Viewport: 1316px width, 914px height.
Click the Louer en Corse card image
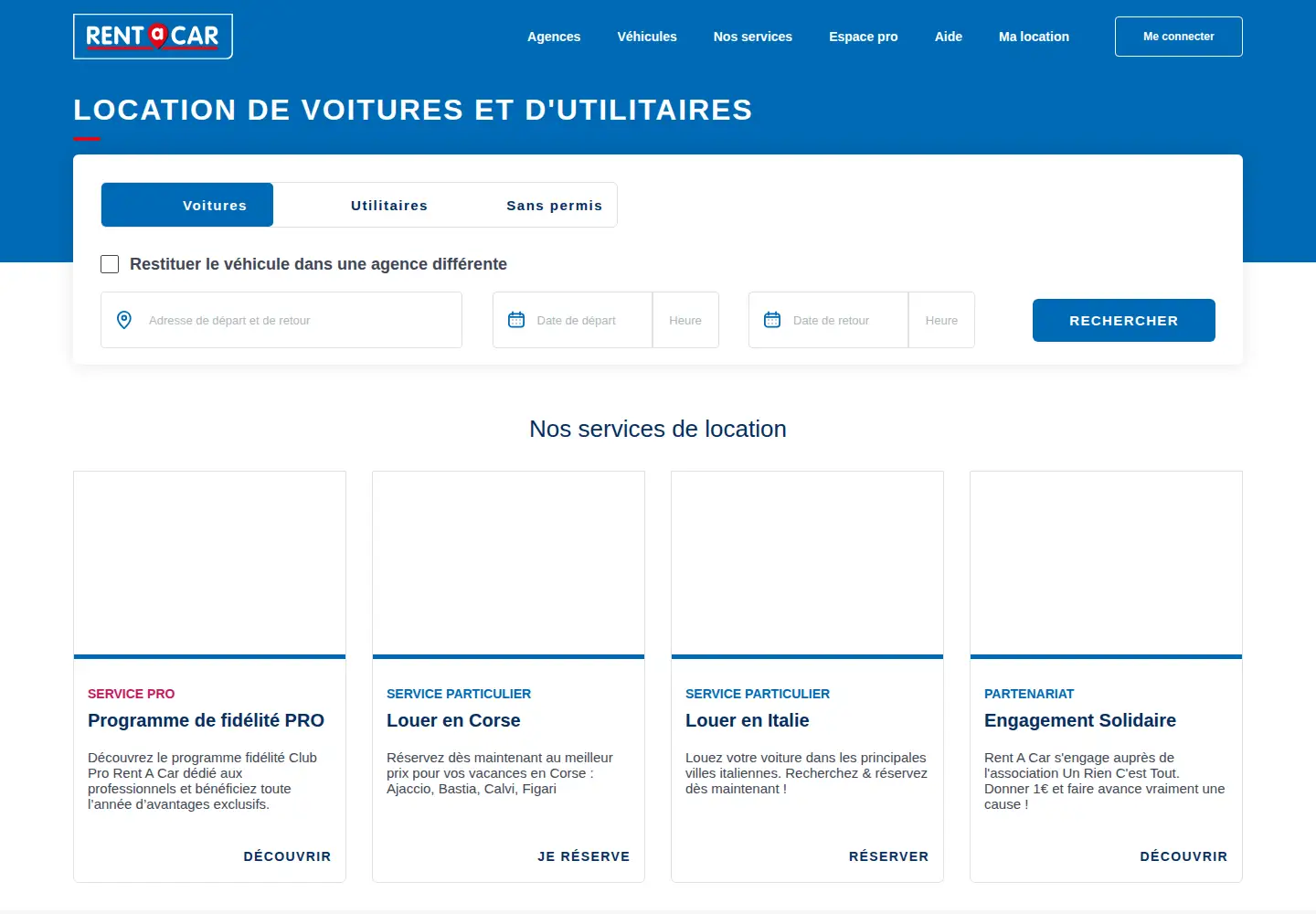(508, 563)
